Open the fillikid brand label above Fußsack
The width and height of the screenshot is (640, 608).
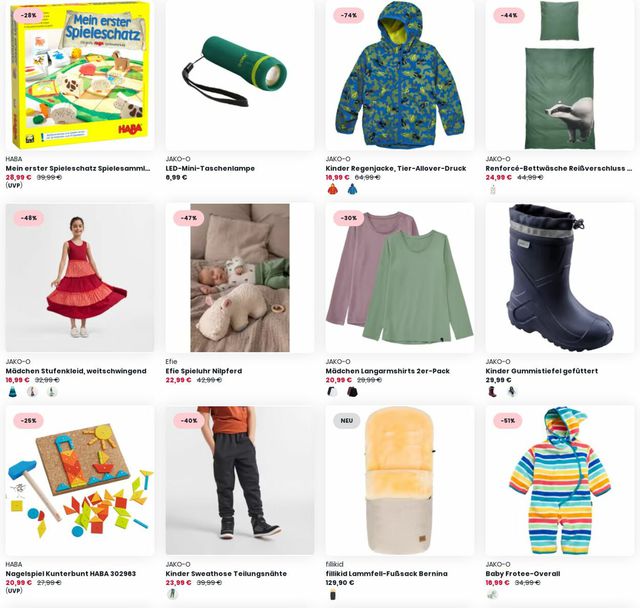(334, 564)
